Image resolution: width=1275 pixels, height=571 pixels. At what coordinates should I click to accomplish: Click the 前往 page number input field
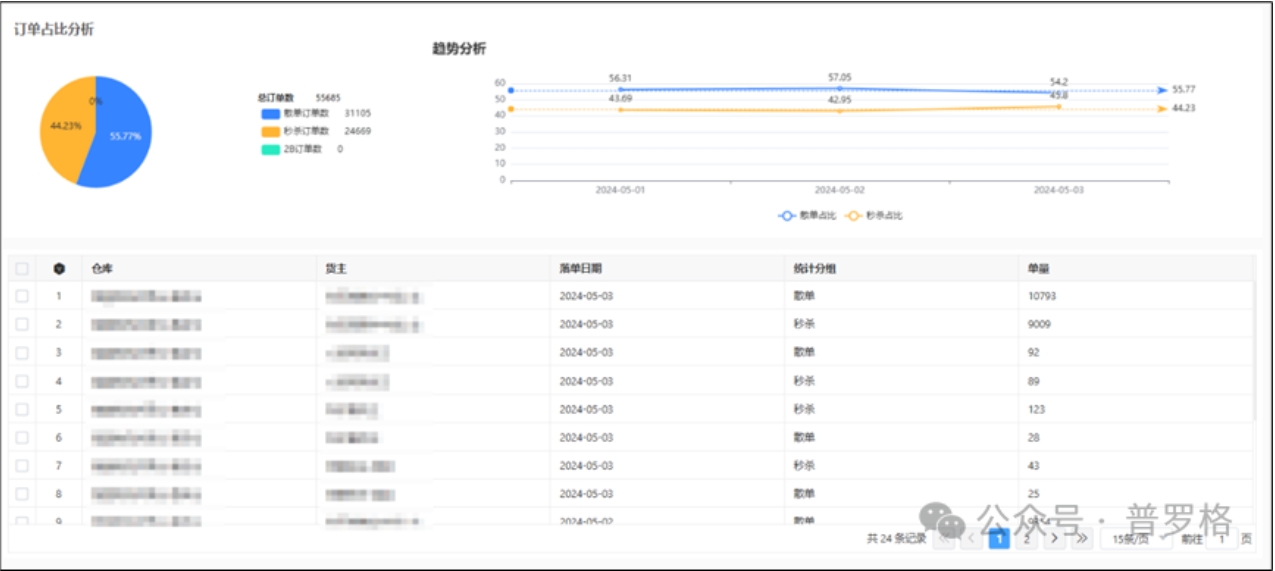(x=1221, y=539)
